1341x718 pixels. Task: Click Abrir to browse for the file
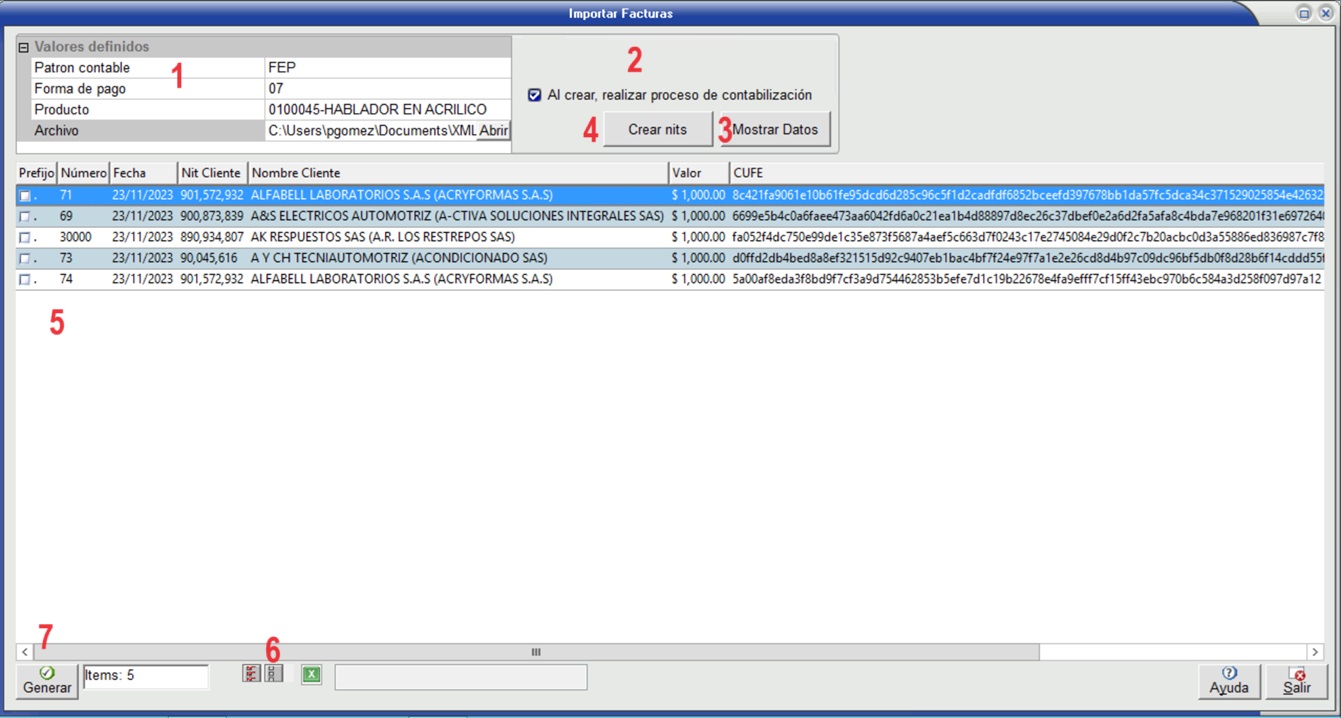pyautogui.click(x=494, y=131)
